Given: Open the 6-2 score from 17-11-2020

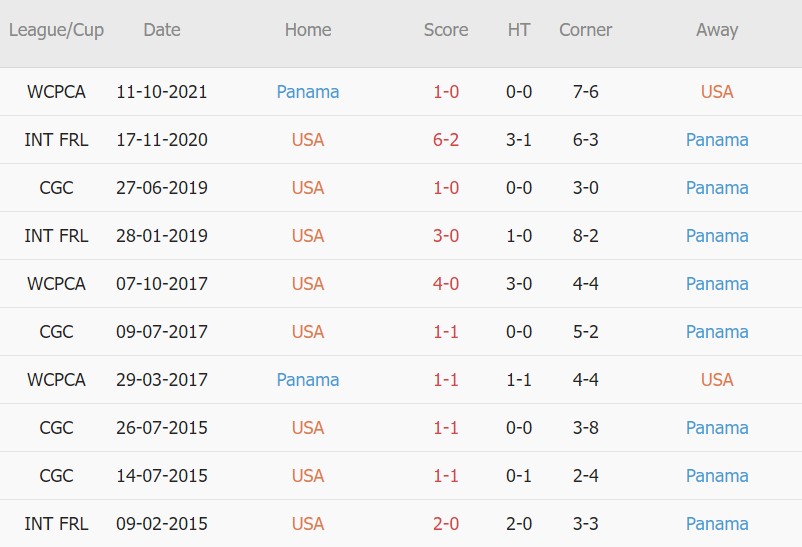Looking at the screenshot, I should point(446,140).
